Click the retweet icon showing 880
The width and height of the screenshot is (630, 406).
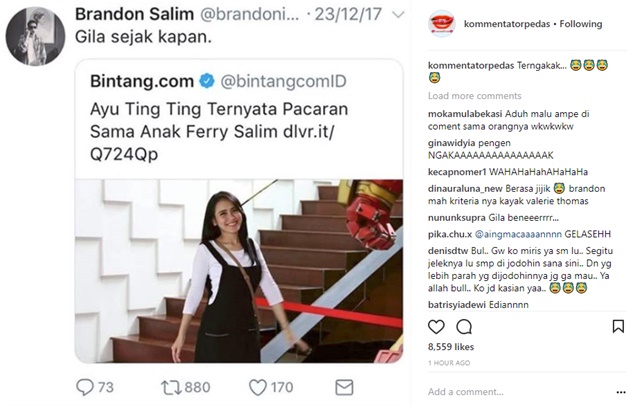(x=172, y=388)
